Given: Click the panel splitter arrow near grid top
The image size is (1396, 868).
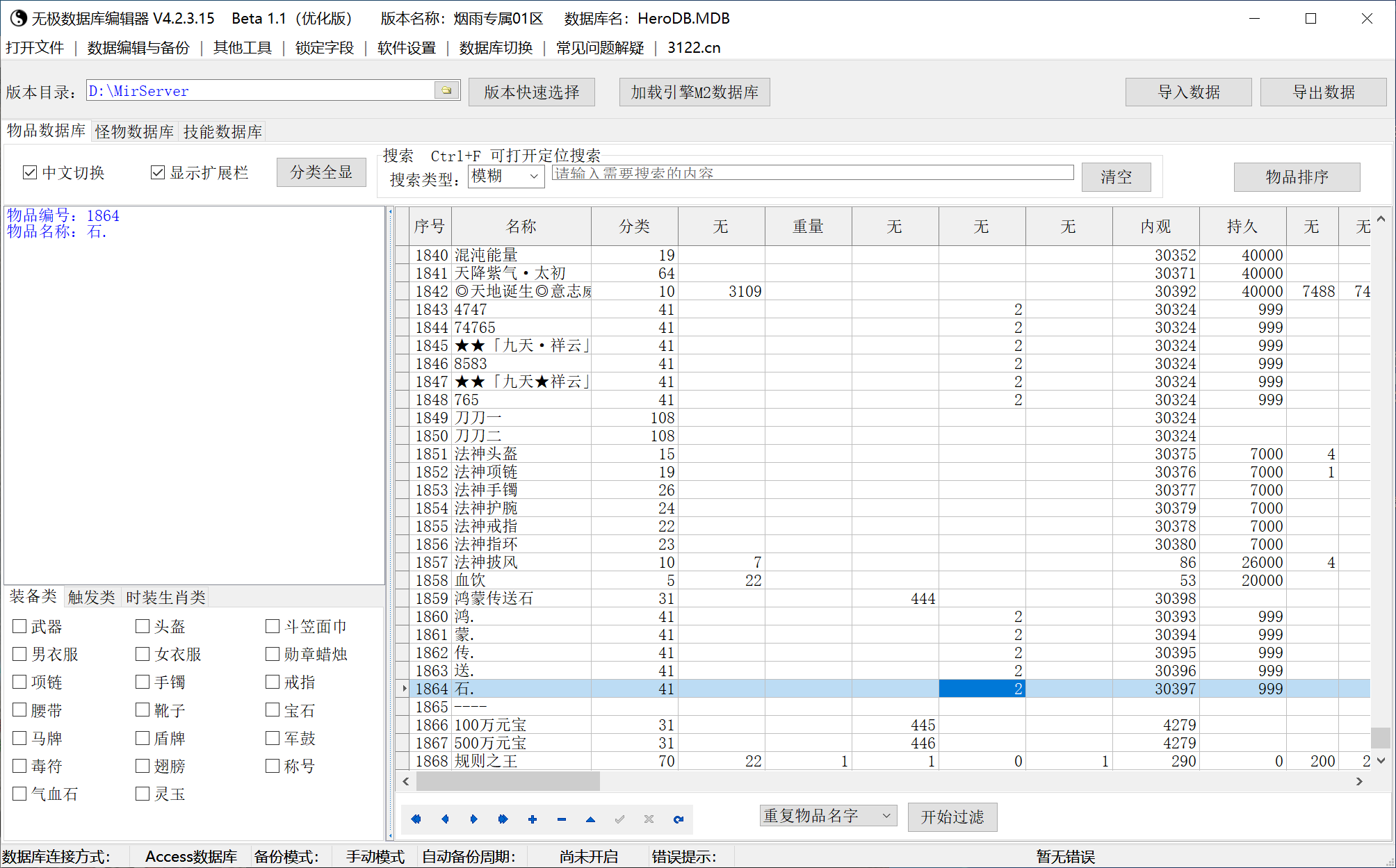Looking at the screenshot, I should (390, 212).
